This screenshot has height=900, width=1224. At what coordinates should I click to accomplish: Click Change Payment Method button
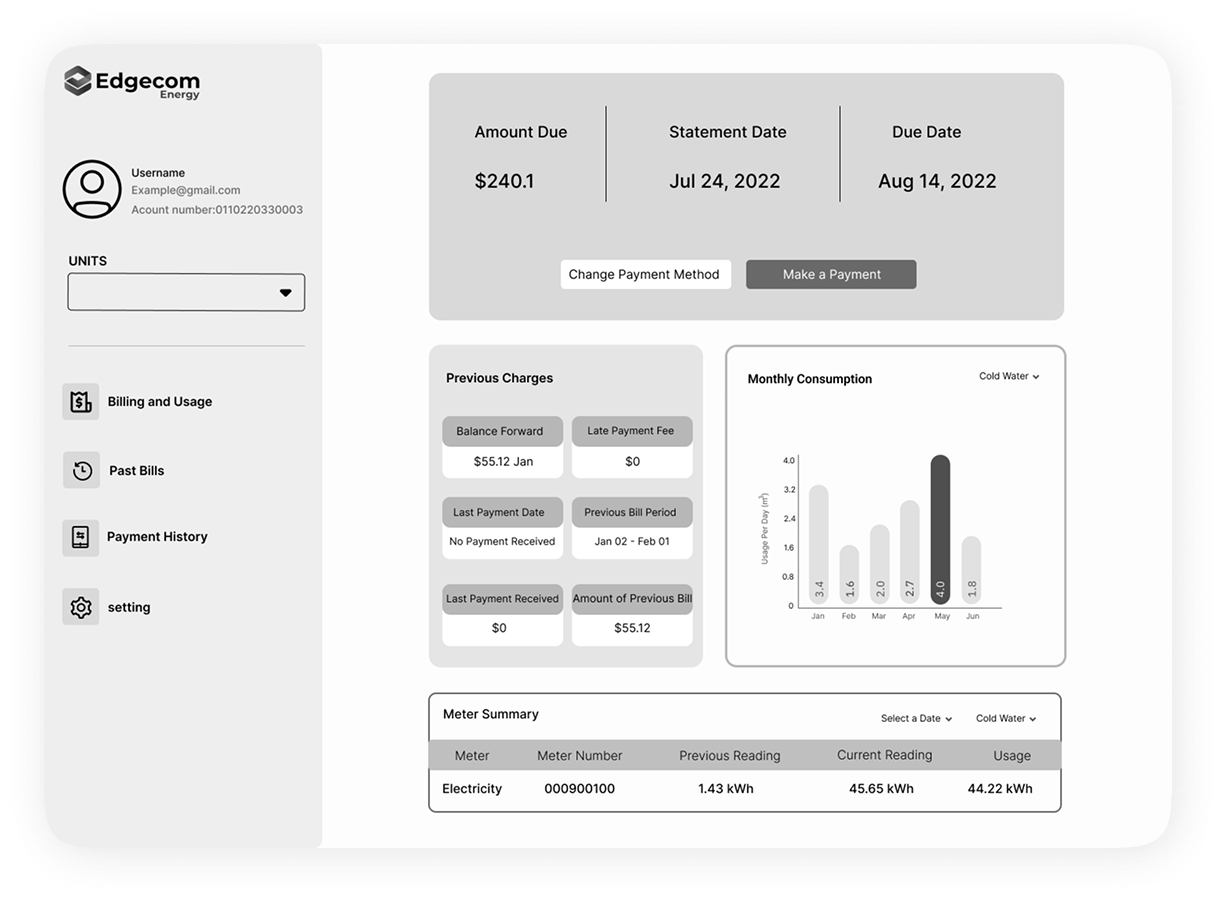[x=644, y=275]
